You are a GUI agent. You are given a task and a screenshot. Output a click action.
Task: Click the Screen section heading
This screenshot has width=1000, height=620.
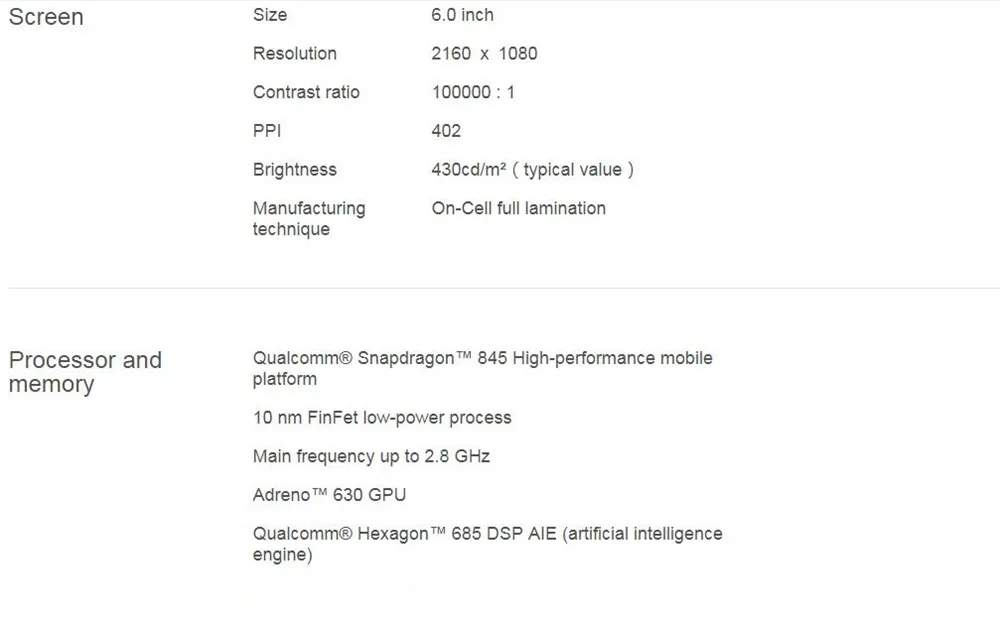[x=46, y=17]
